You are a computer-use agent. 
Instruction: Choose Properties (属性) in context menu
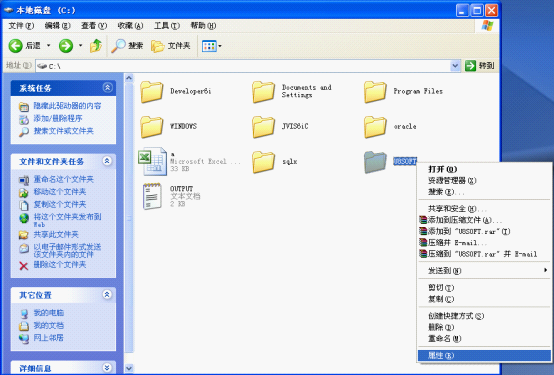(x=484, y=356)
